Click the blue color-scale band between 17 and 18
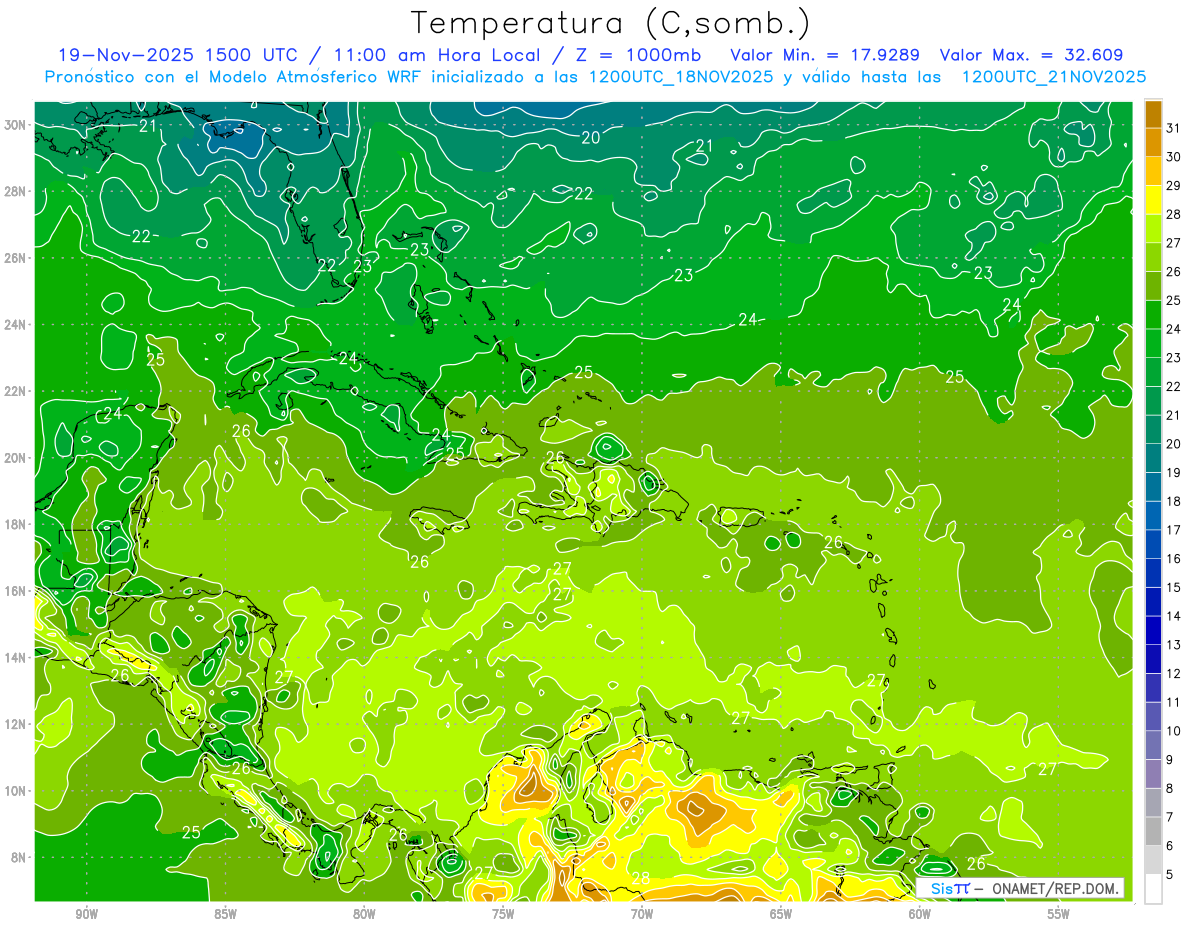The width and height of the screenshot is (1200, 927). (x=1153, y=516)
